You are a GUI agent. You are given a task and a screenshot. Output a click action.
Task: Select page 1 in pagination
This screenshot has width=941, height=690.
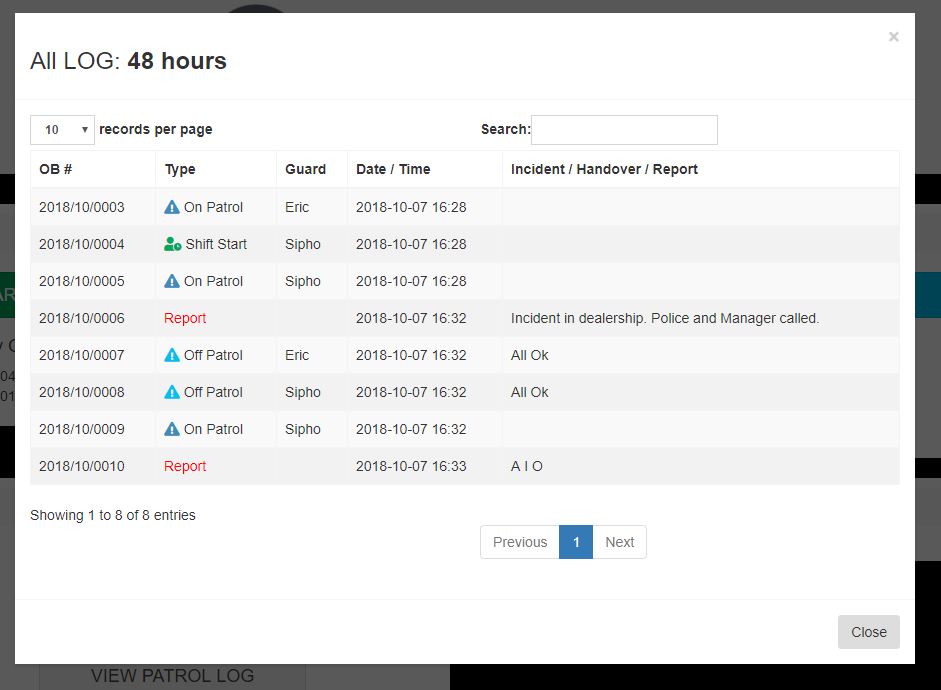tap(576, 542)
